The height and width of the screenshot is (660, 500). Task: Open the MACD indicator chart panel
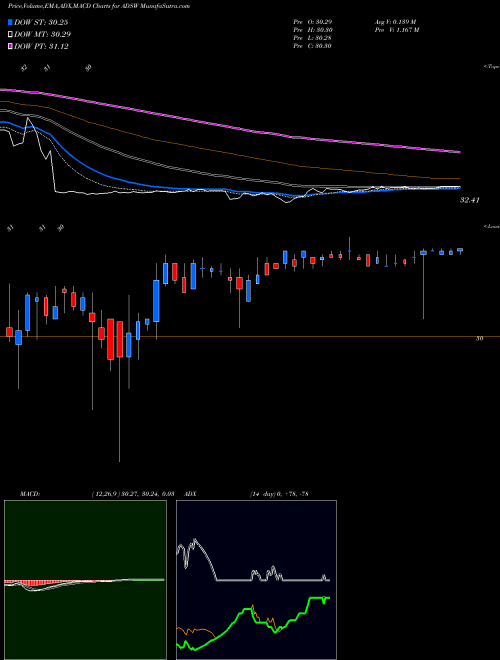coord(85,580)
